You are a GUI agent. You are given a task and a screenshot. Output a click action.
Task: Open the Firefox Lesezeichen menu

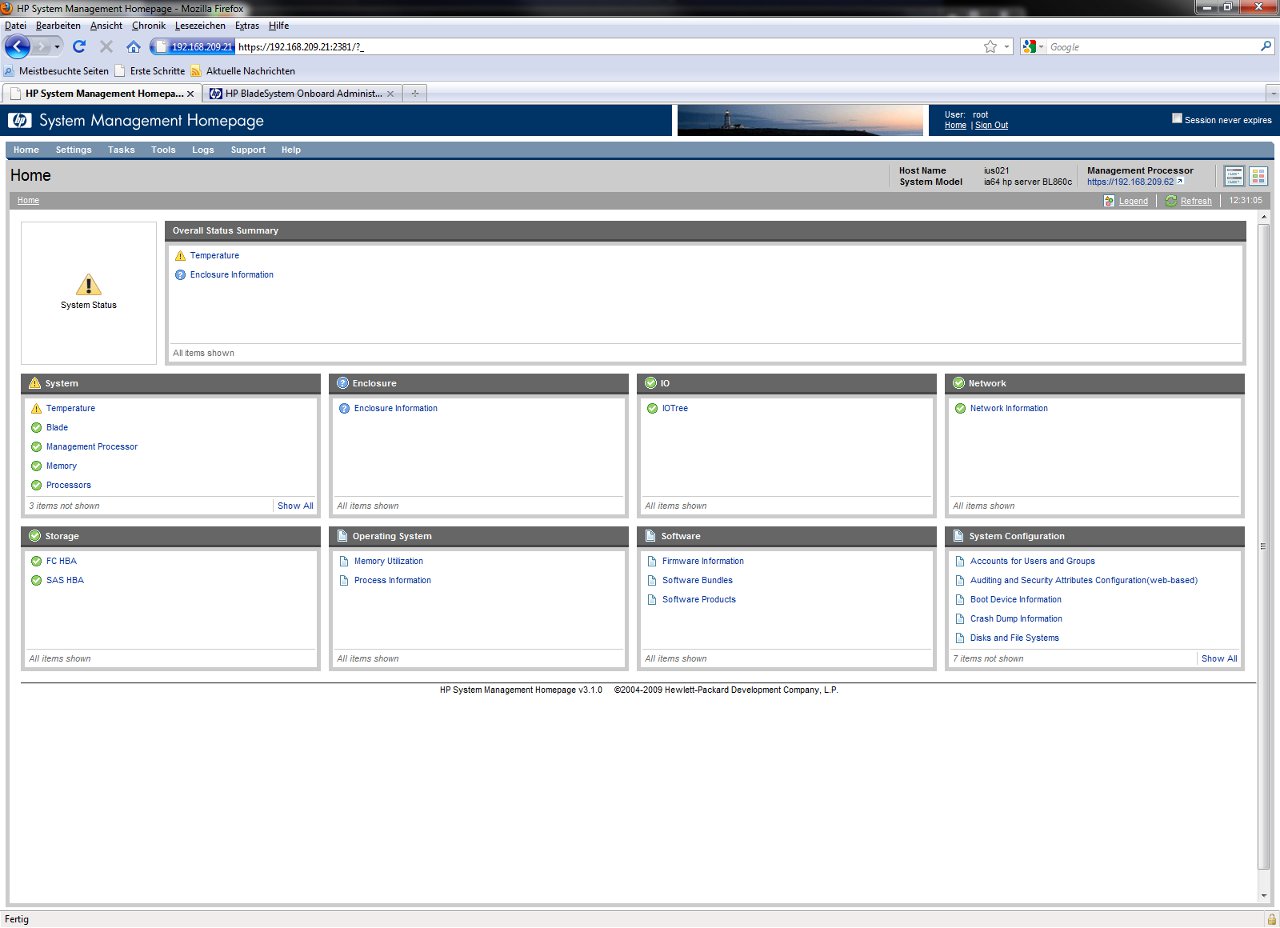(x=200, y=25)
